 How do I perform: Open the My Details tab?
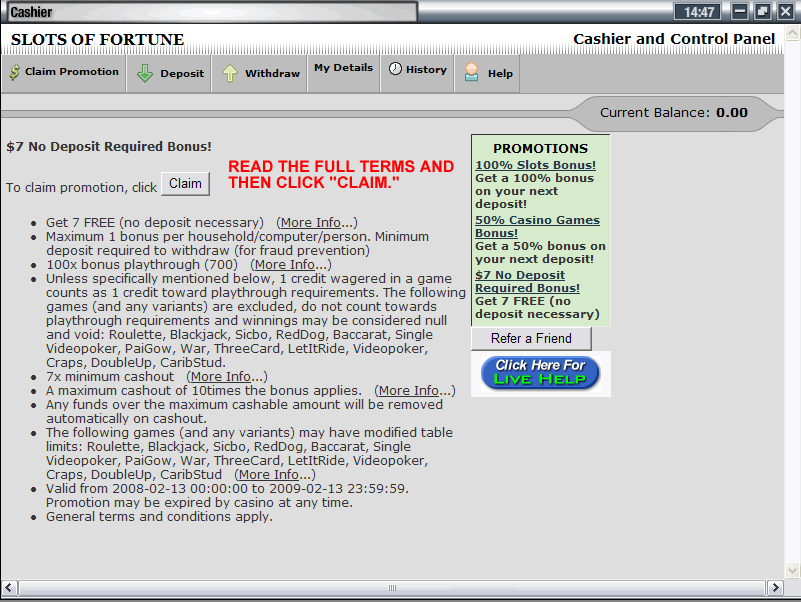pos(343,68)
